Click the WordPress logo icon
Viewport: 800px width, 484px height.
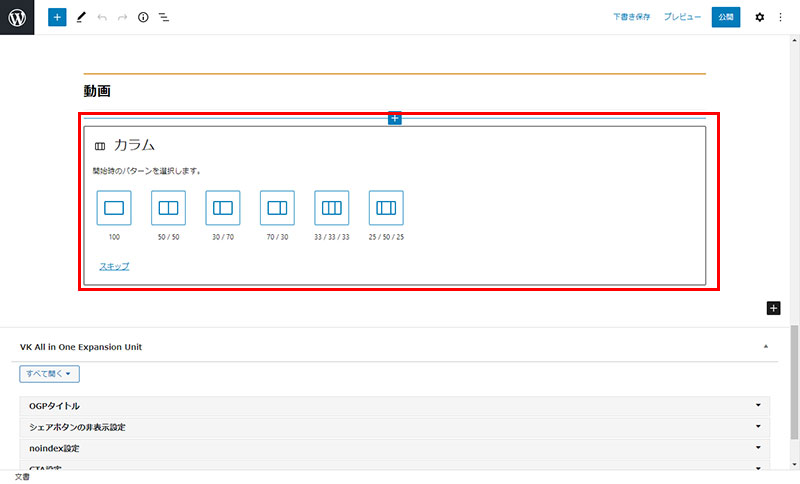tap(17, 17)
